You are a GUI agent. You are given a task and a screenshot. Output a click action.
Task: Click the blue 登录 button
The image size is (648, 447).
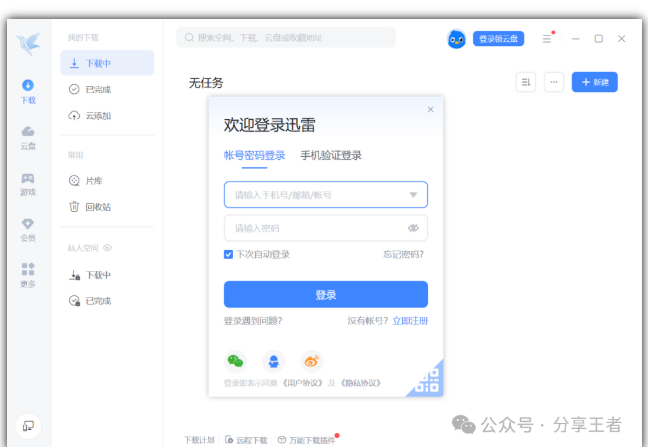[x=325, y=294]
